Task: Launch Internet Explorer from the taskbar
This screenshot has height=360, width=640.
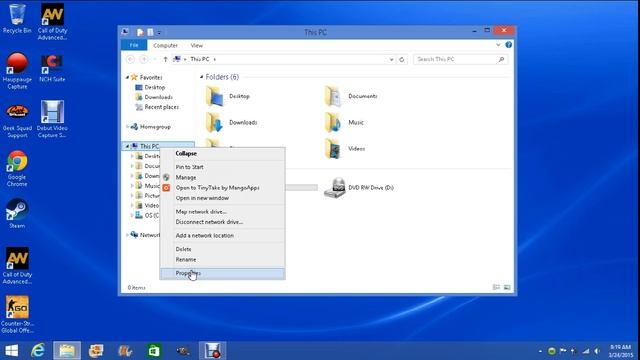Action: tap(38, 351)
